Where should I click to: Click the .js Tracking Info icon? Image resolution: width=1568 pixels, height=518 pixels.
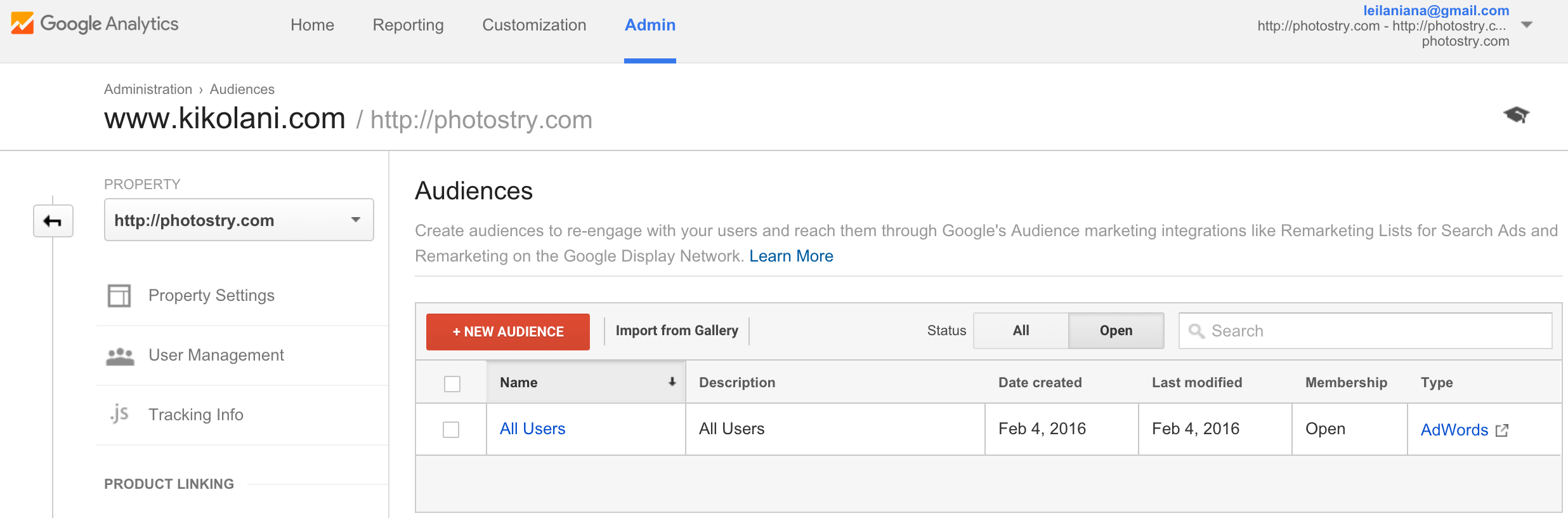(x=119, y=414)
